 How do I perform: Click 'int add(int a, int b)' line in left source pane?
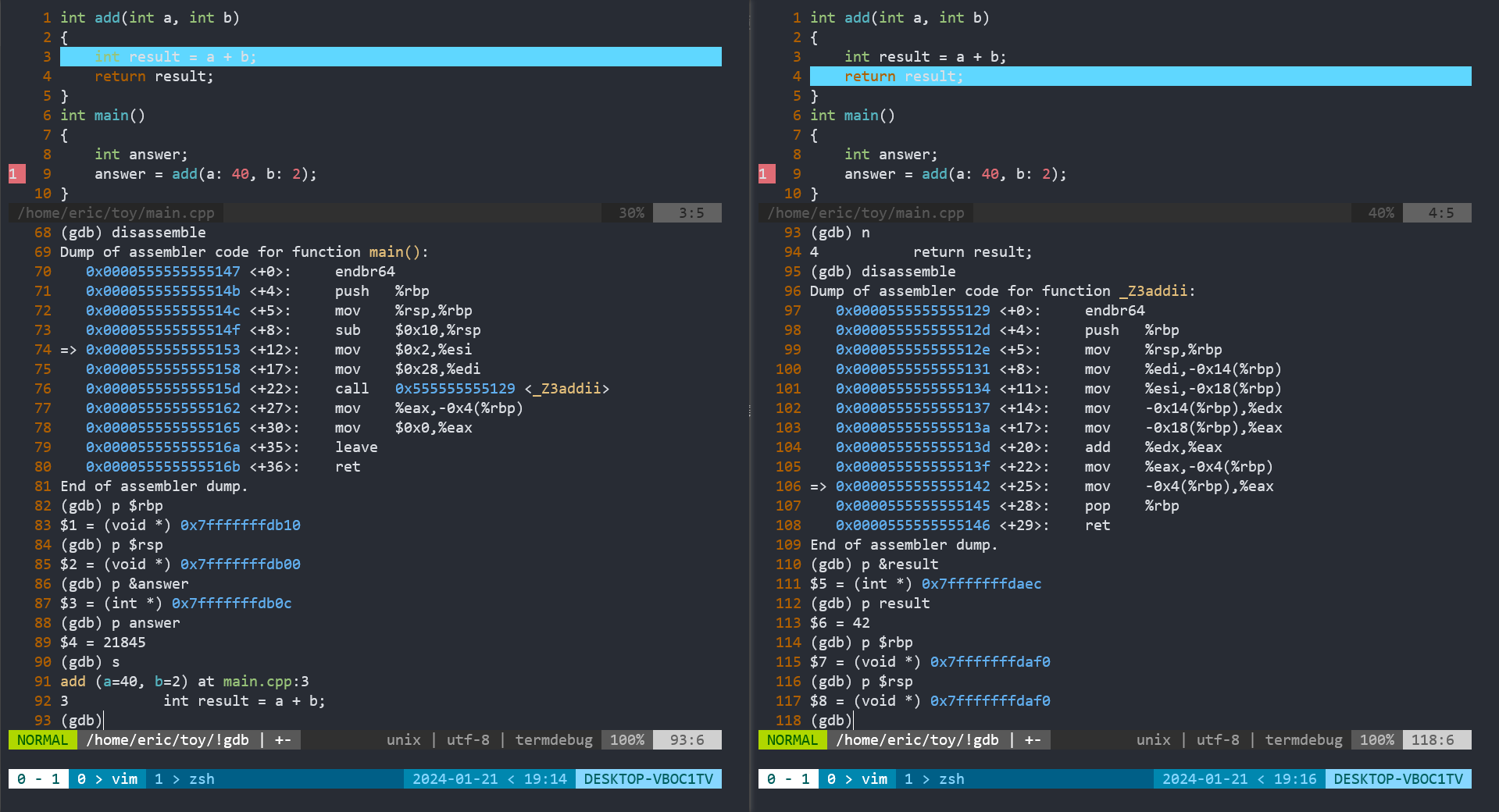[150, 18]
